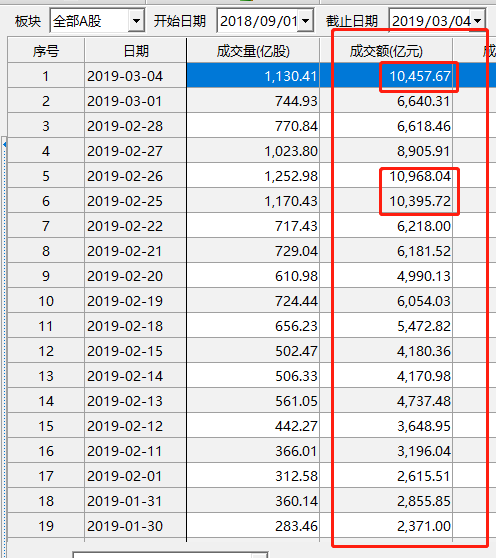
Task: Click the volume cell 744.93
Action: [x=253, y=101]
